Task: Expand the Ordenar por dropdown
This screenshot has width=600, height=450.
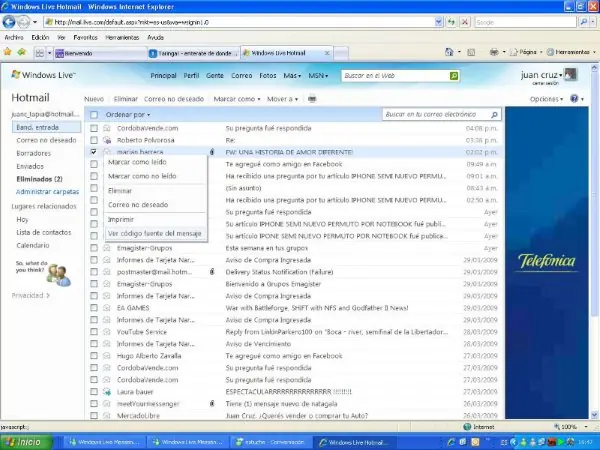Action: click(128, 114)
